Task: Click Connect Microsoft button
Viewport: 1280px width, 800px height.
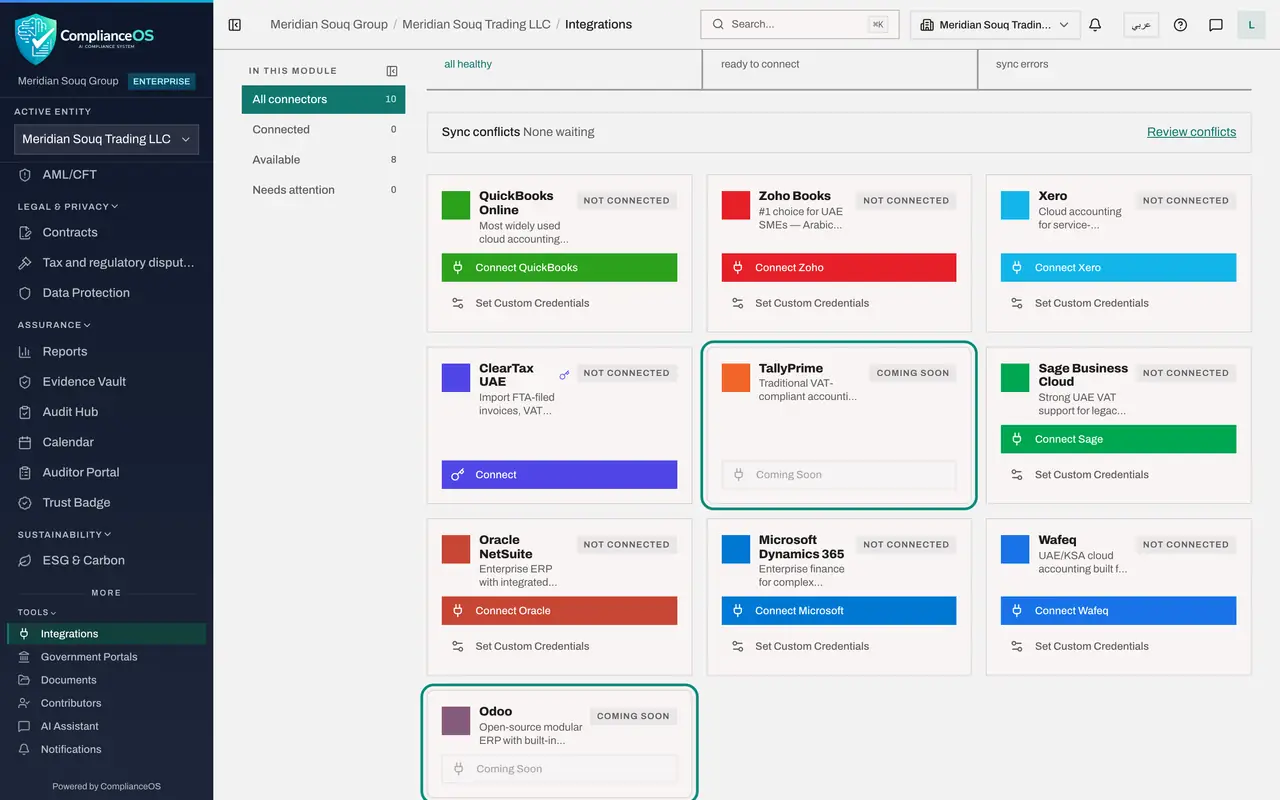Action: 839,611
